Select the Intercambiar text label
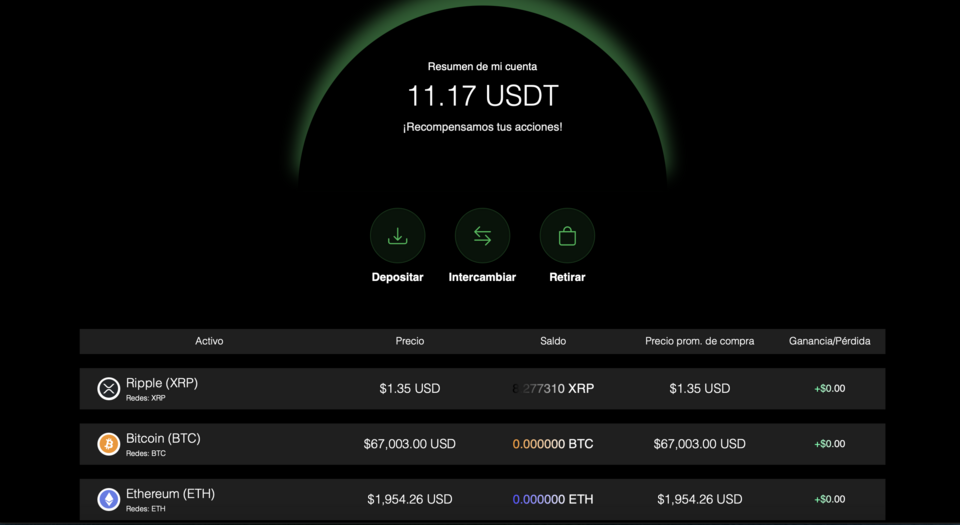 [x=482, y=277]
